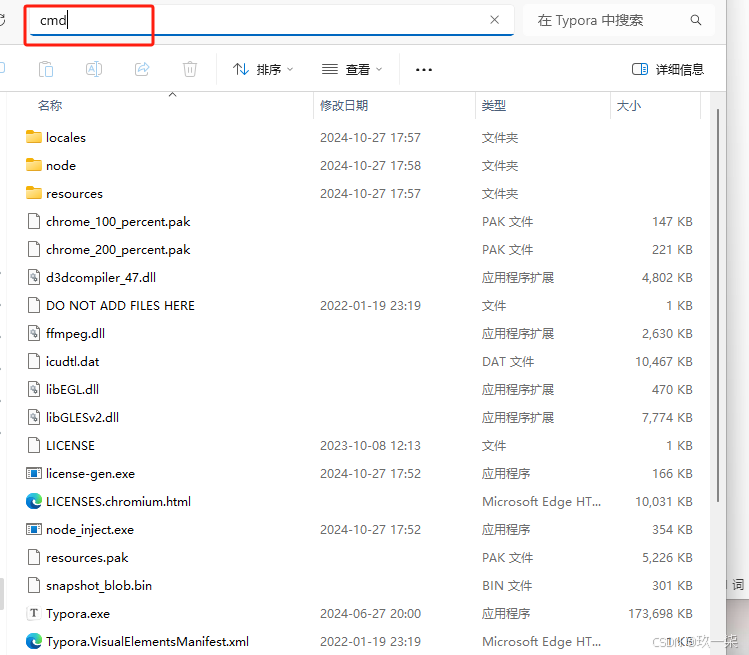Click the share toolbar icon
Viewport: 749px width, 655px height.
pos(142,69)
